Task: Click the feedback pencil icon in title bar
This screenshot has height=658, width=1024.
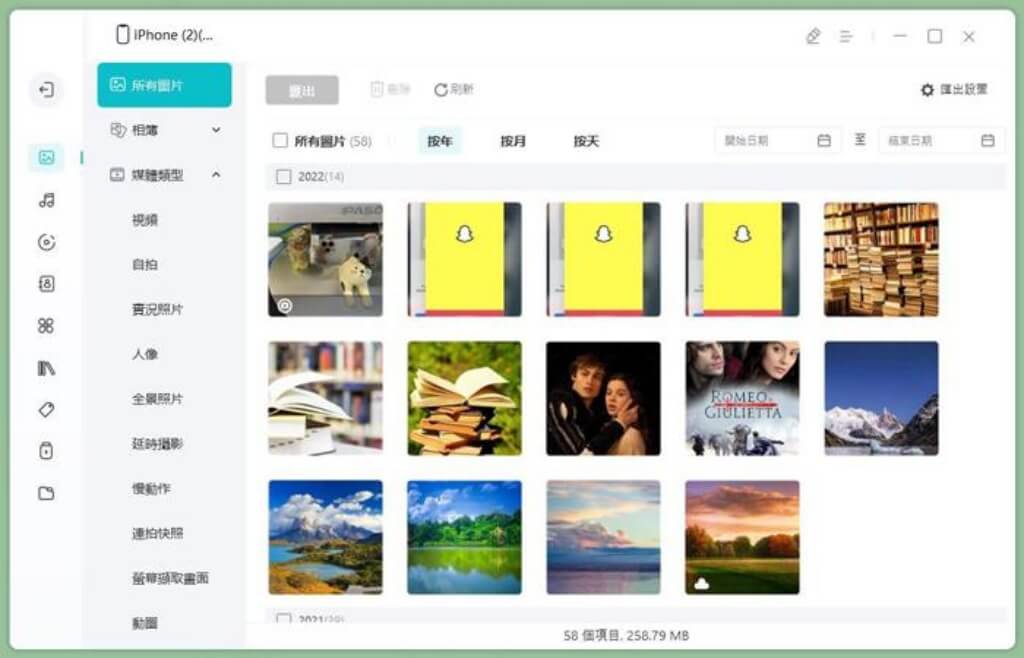Action: (x=813, y=36)
